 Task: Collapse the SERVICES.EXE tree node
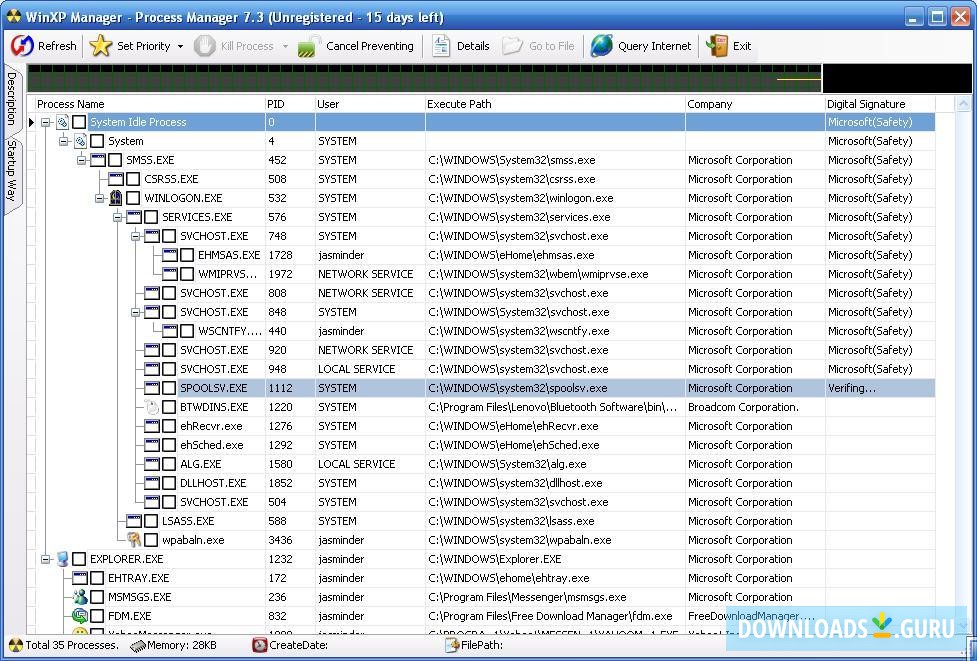pyautogui.click(x=118, y=217)
